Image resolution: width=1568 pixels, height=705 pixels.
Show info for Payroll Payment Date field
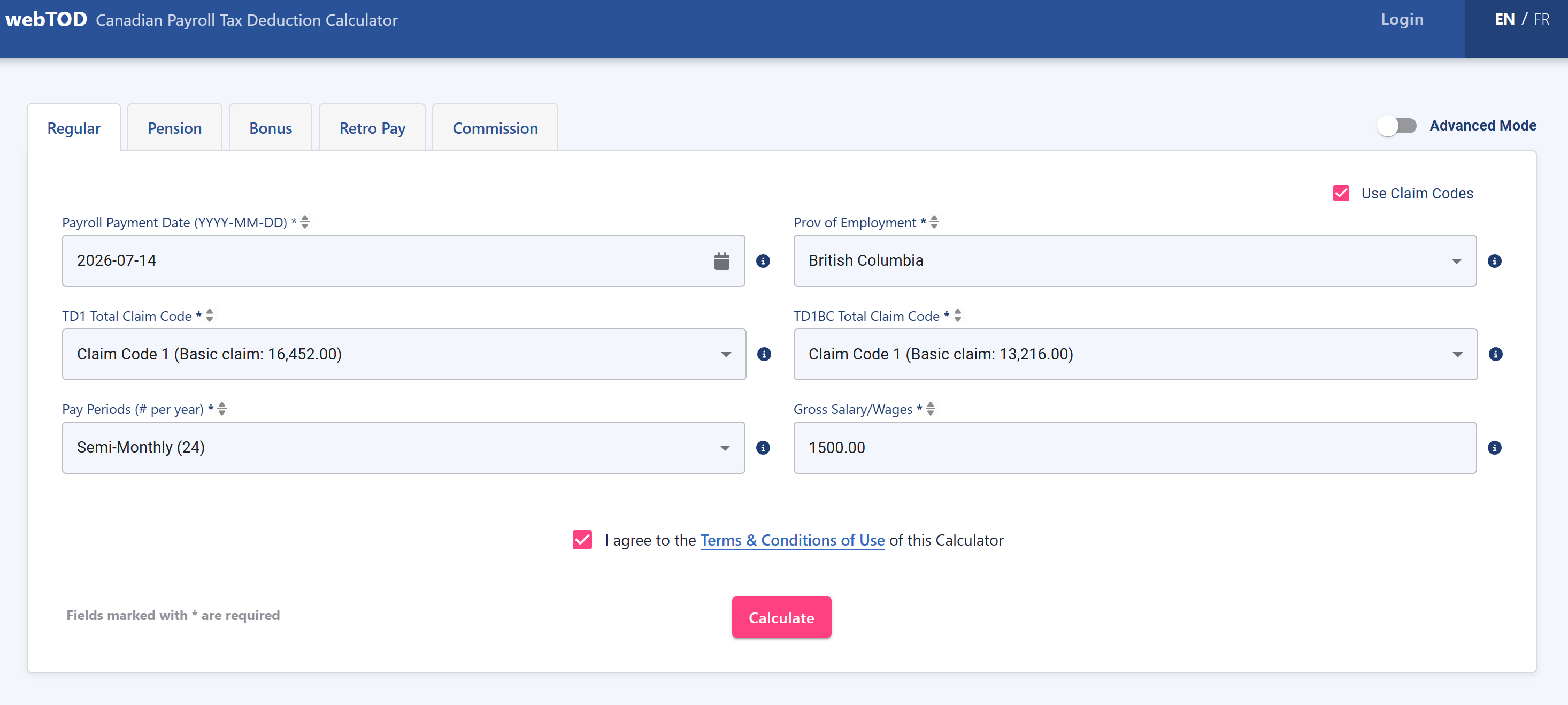click(763, 261)
